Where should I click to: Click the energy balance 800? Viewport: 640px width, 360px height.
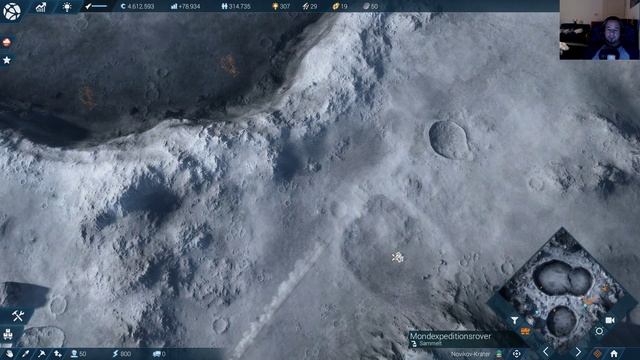[x=122, y=354]
